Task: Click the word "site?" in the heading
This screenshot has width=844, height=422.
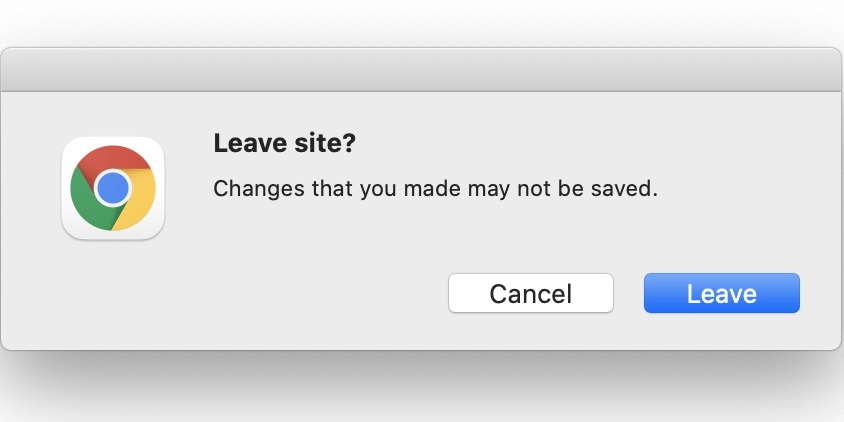Action: [324, 144]
